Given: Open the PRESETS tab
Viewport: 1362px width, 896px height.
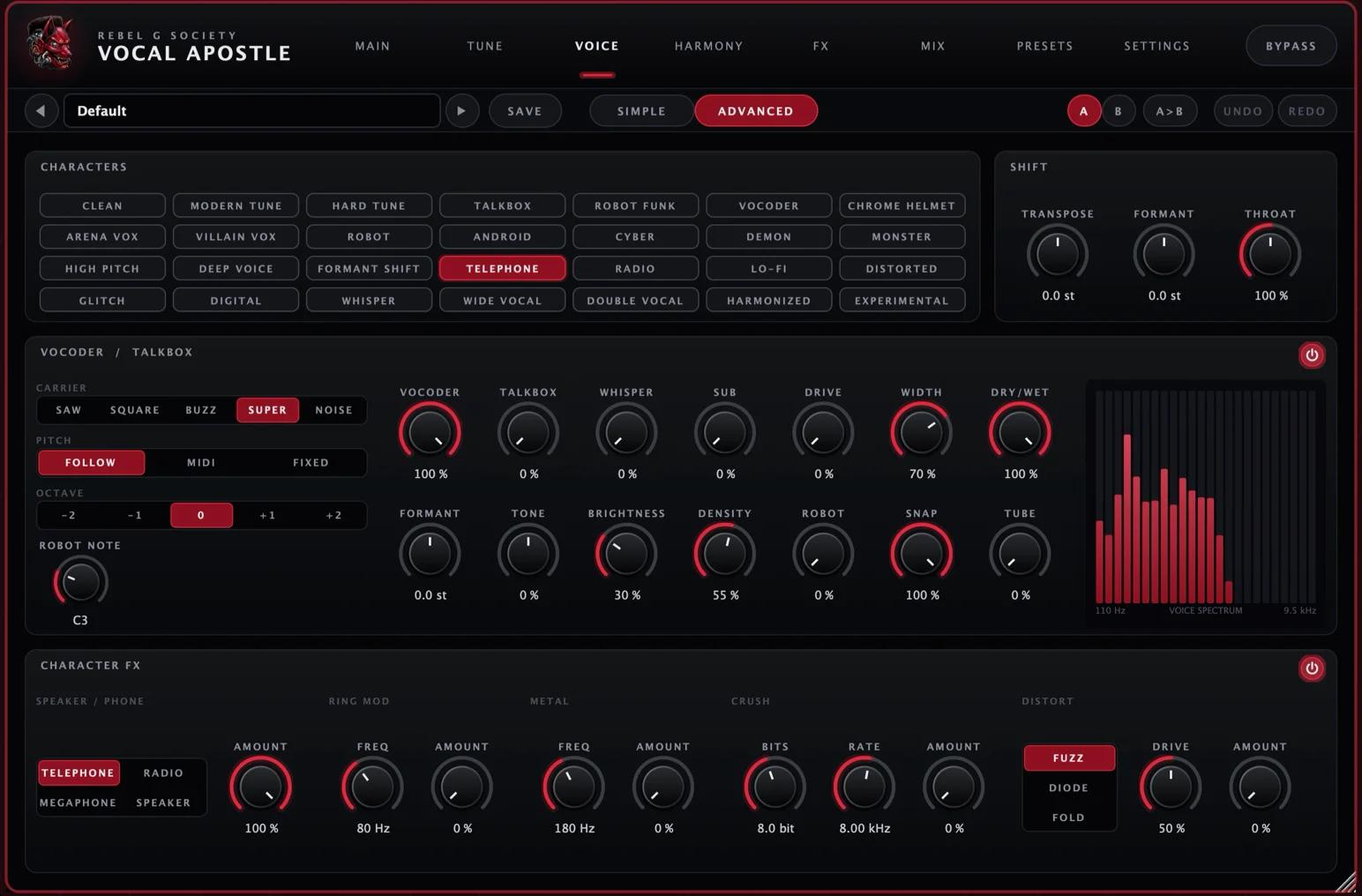Looking at the screenshot, I should [1044, 46].
